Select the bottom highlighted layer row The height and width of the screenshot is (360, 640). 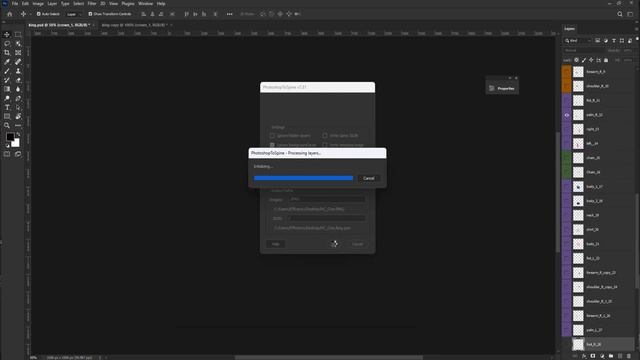point(598,344)
